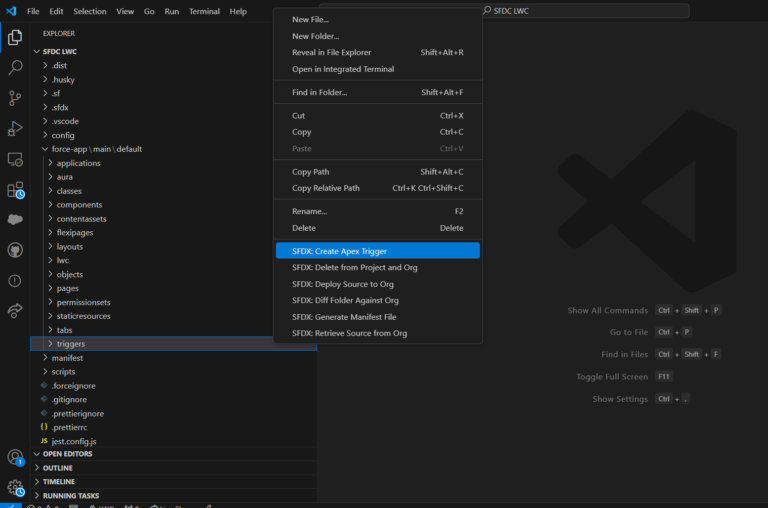Open the Manage gear icon
The width and height of the screenshot is (768, 508).
click(15, 487)
